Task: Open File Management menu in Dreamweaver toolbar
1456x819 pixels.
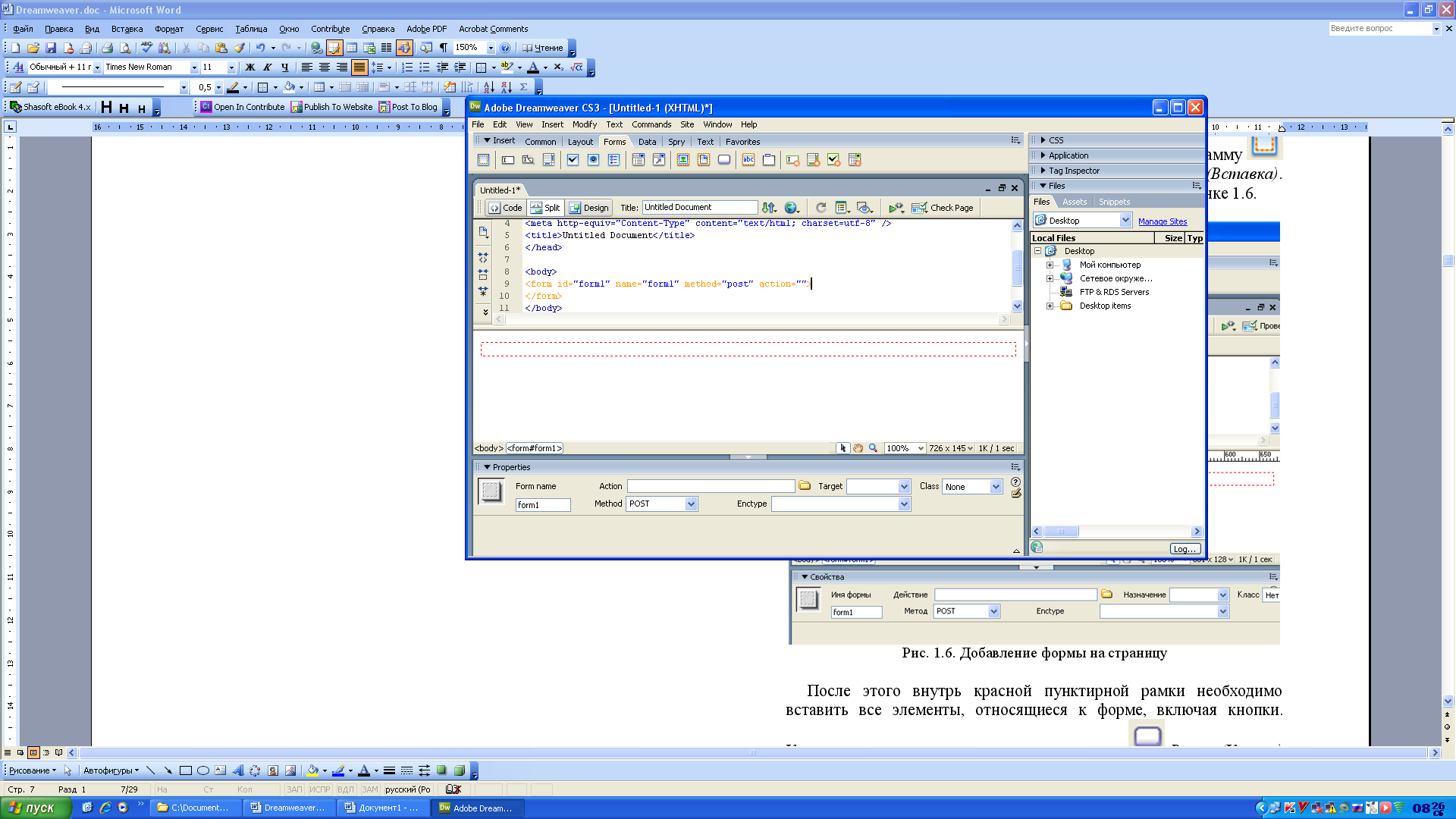Action: click(x=769, y=207)
